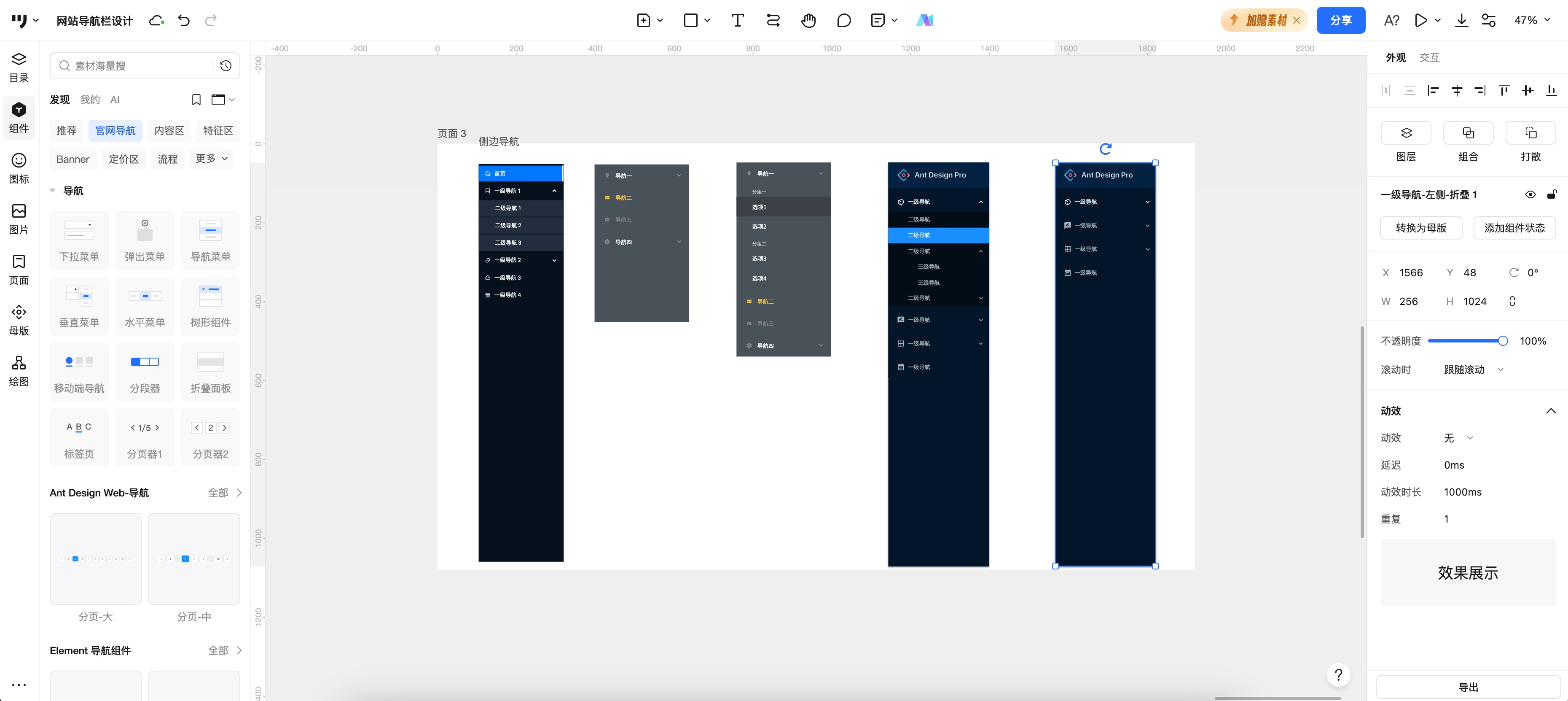Select the 官网导航 category
Viewport: 1568px width, 701px height.
(115, 130)
